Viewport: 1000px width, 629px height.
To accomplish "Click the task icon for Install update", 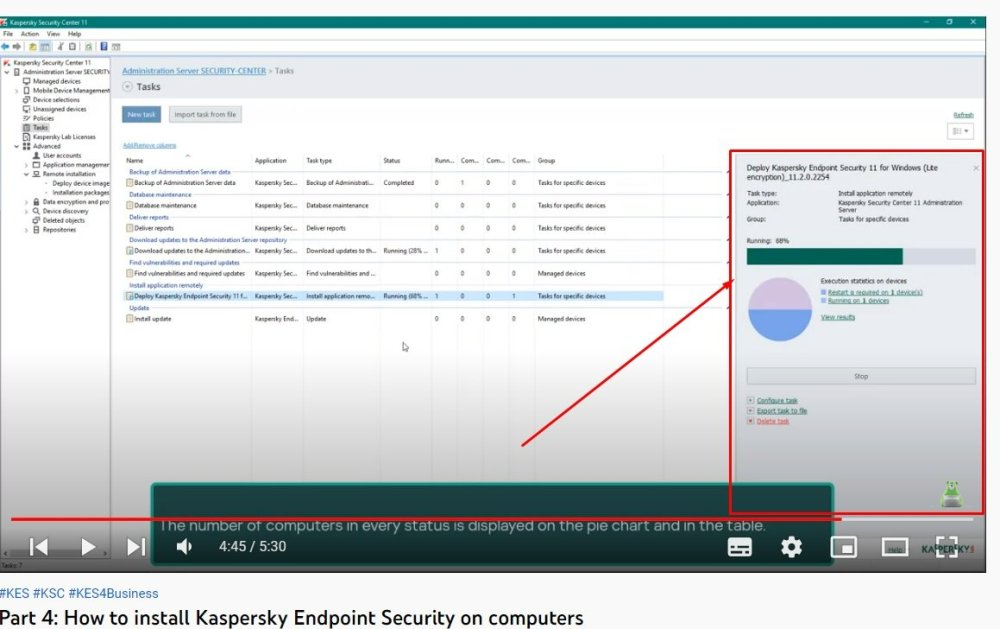I will (129, 318).
